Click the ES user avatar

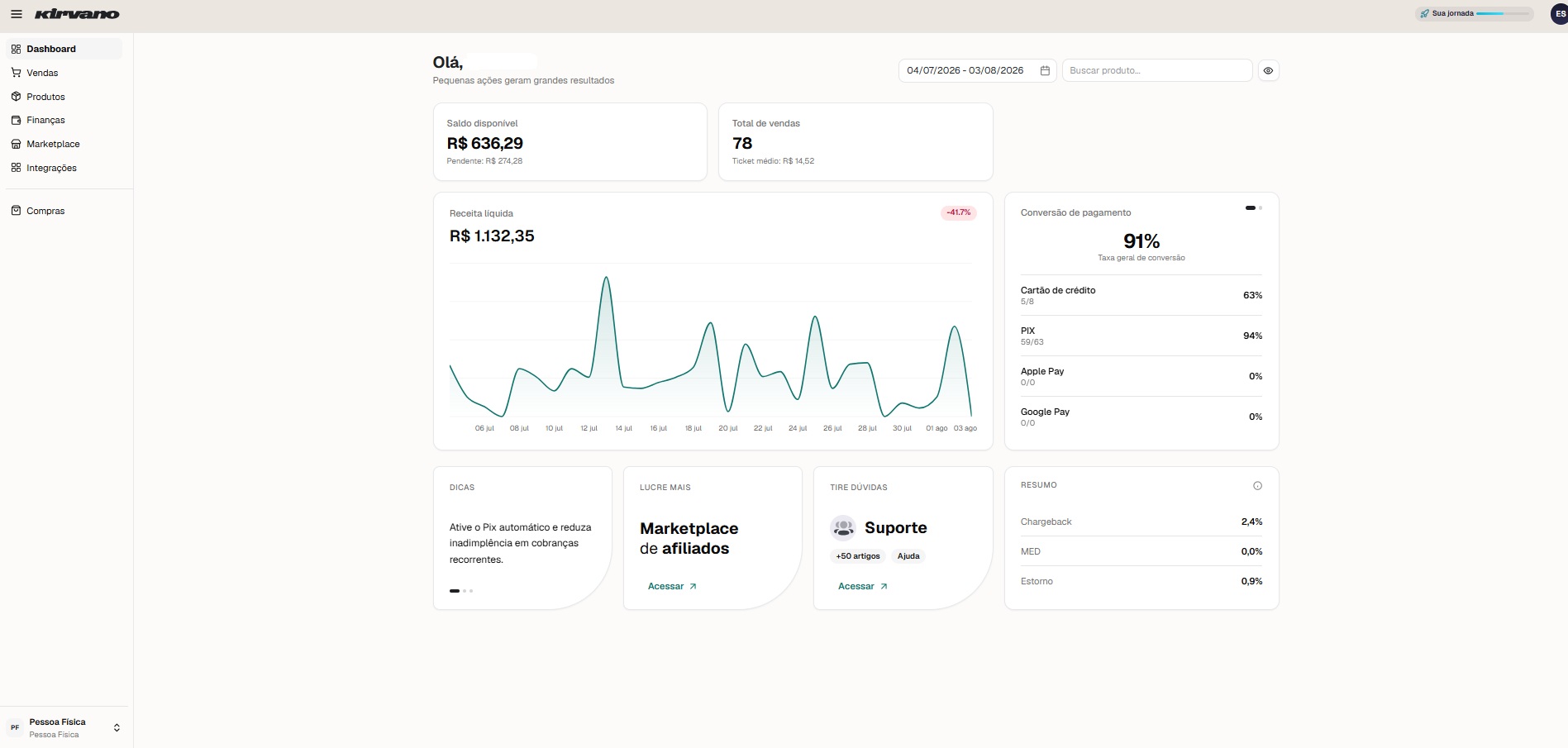1560,14
